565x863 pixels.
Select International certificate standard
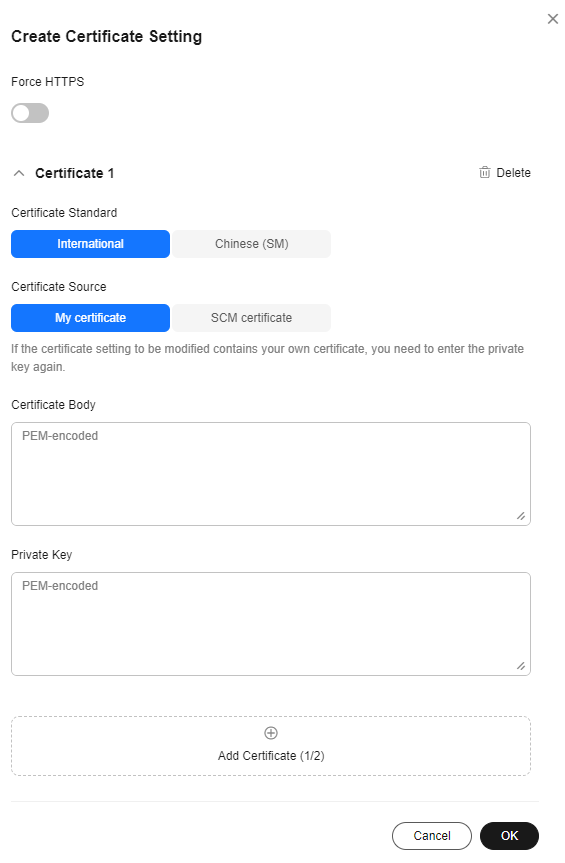tap(90, 244)
